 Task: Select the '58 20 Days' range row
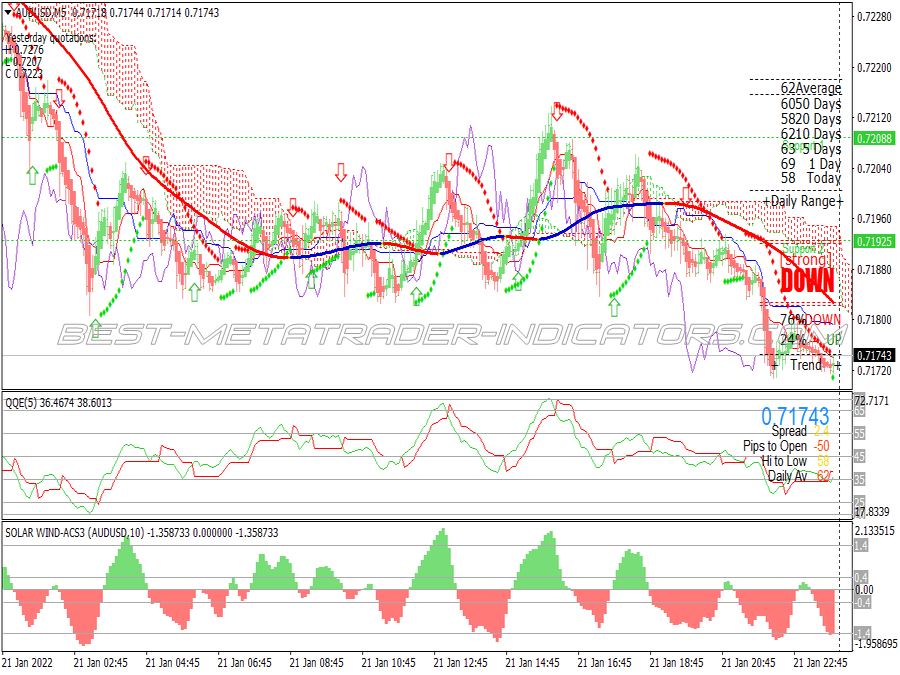point(810,118)
